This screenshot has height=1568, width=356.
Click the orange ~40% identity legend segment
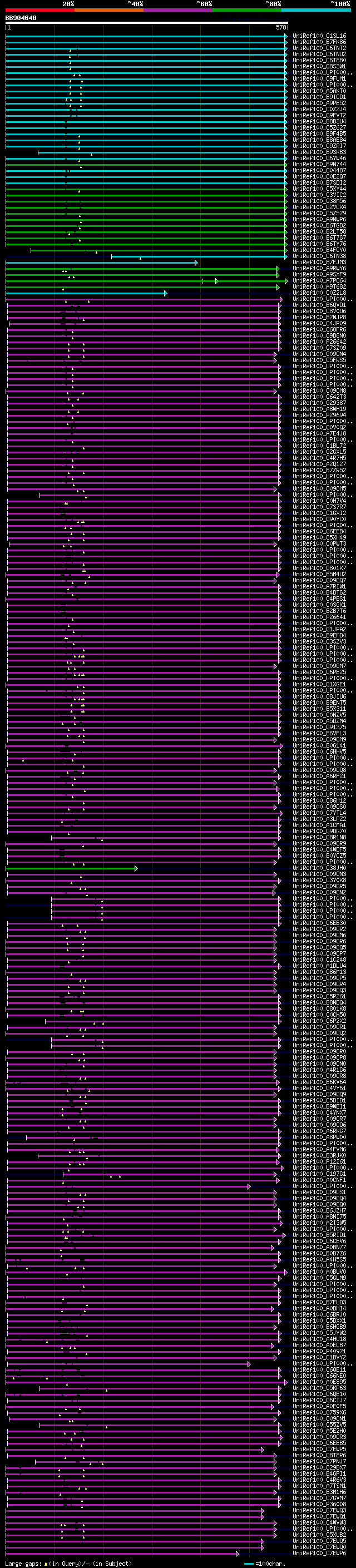point(109,10)
